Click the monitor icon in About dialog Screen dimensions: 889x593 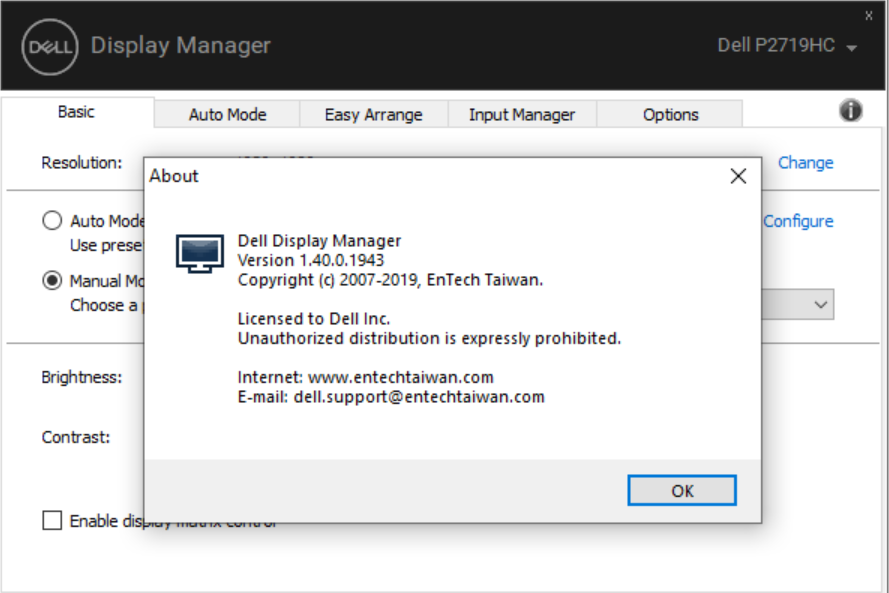[200, 253]
